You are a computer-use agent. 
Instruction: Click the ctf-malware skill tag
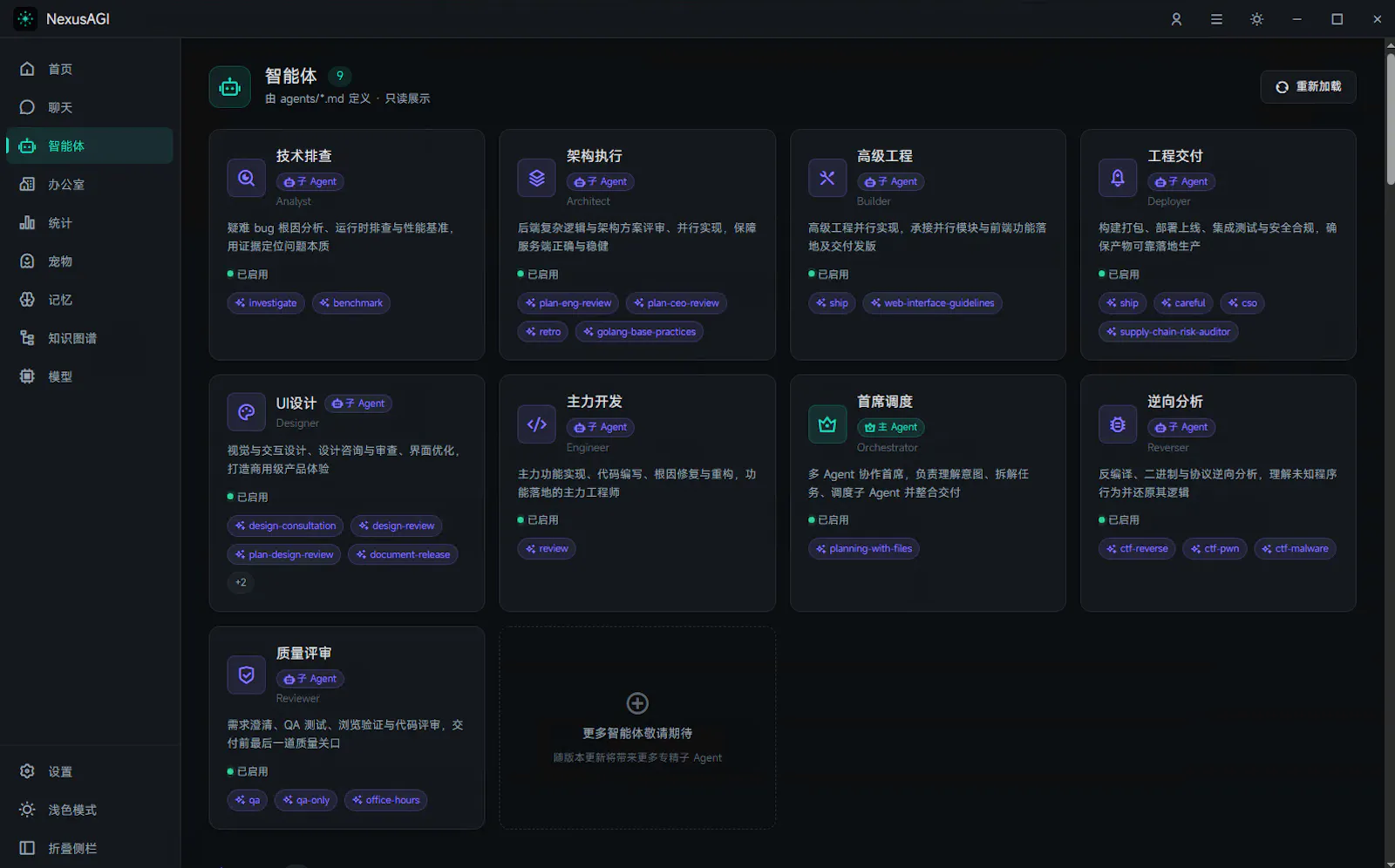[1295, 549]
